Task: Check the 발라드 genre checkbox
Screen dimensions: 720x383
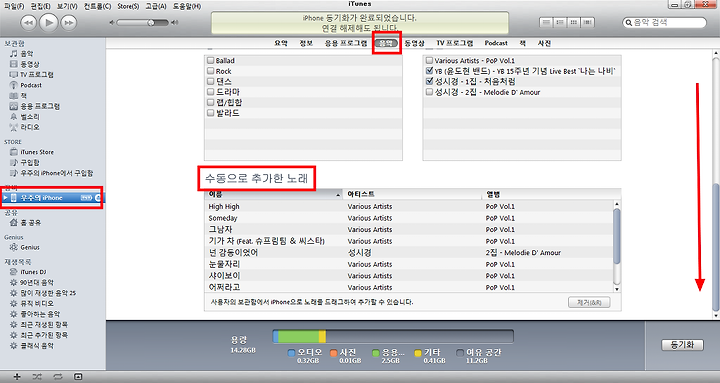Action: 210,113
